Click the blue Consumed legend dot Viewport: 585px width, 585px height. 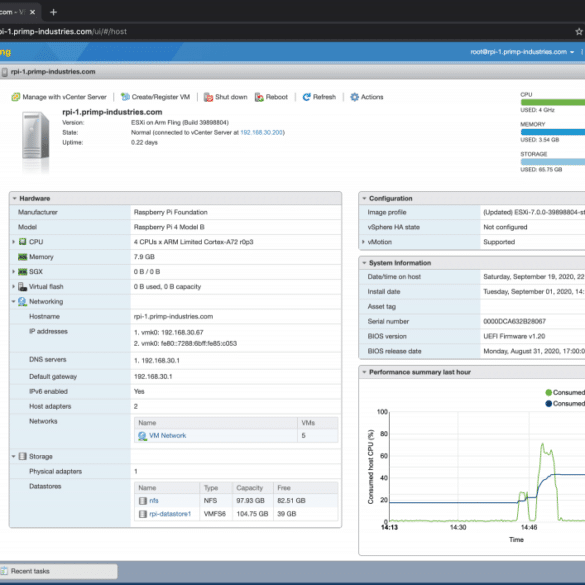pyautogui.click(x=548, y=403)
